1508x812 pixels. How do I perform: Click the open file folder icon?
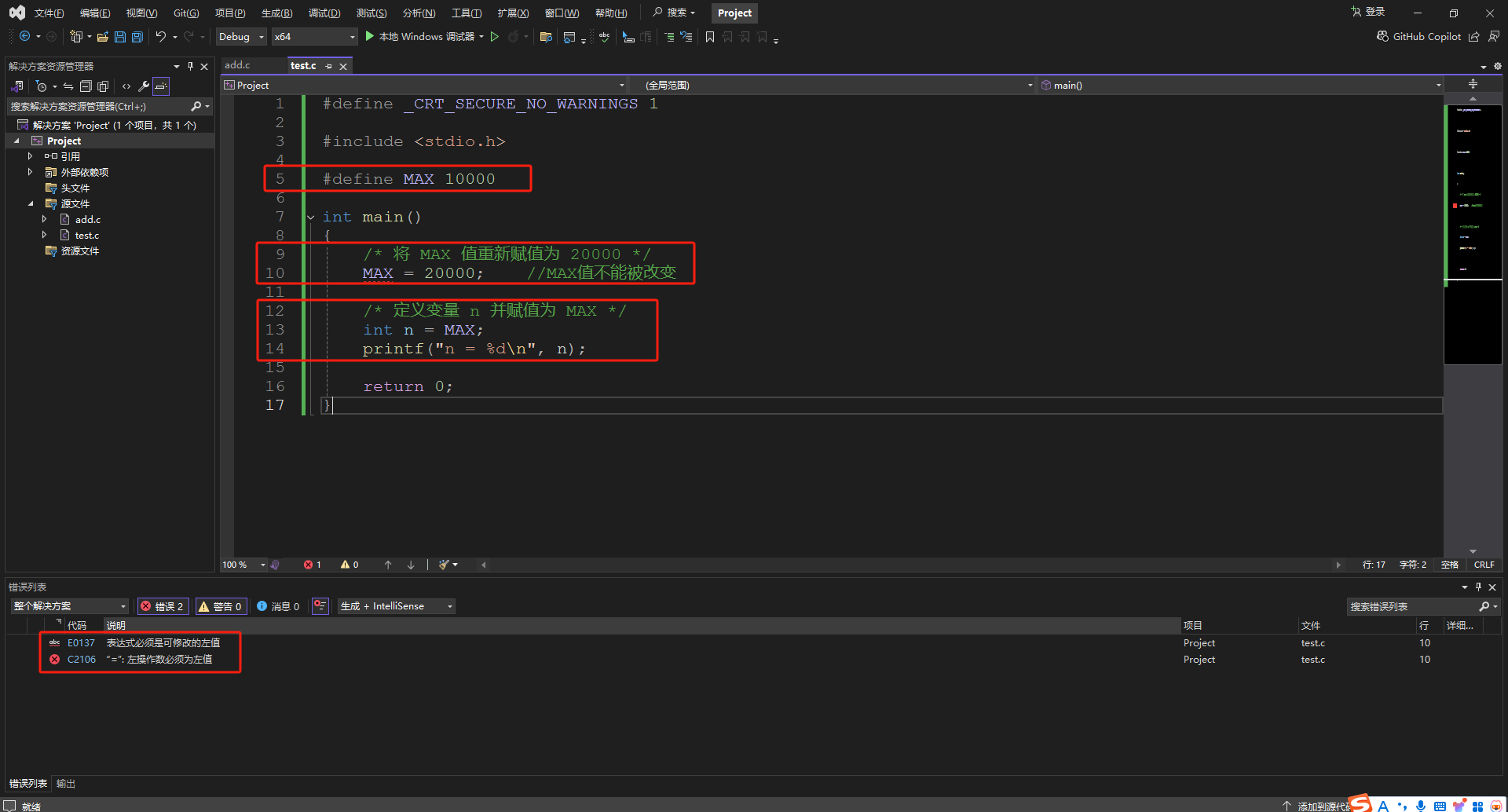tap(103, 36)
